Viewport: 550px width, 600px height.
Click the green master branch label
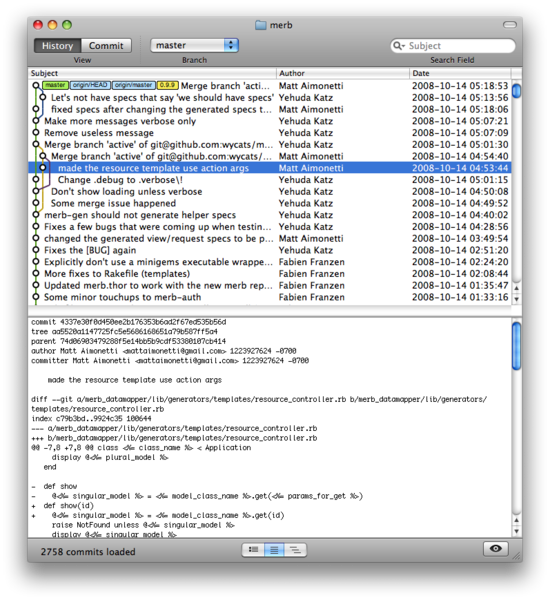coord(55,85)
